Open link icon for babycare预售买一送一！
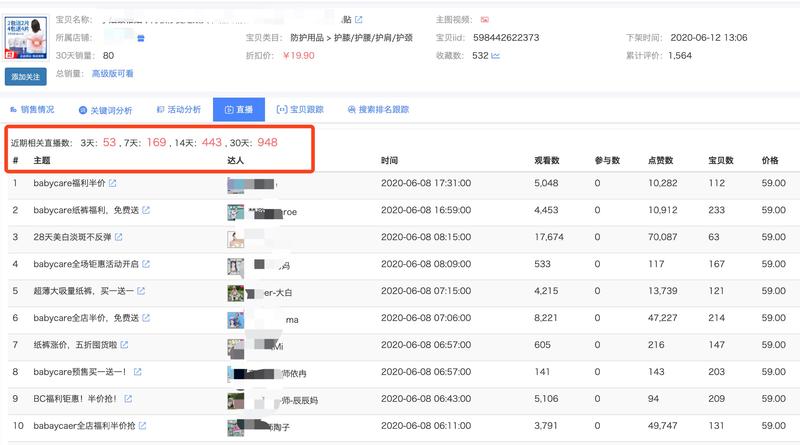Viewport: 800px width, 445px height. click(137, 372)
